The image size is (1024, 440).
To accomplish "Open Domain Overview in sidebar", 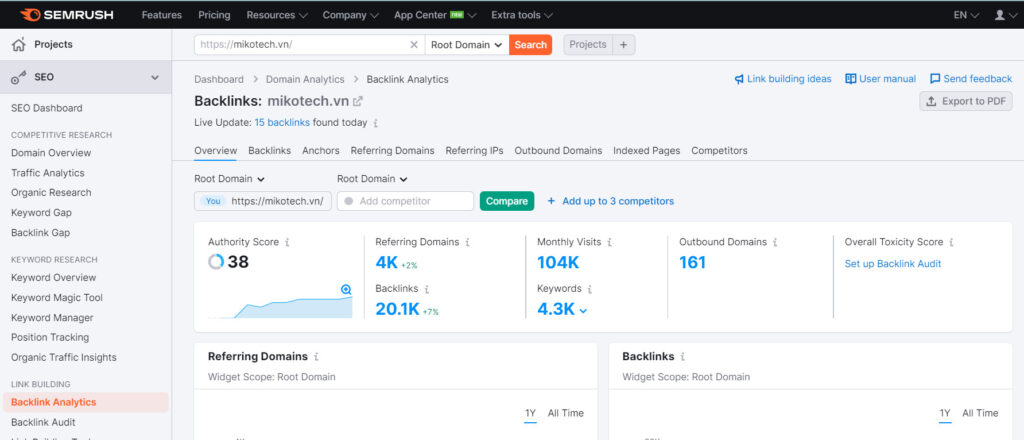I will [x=51, y=153].
